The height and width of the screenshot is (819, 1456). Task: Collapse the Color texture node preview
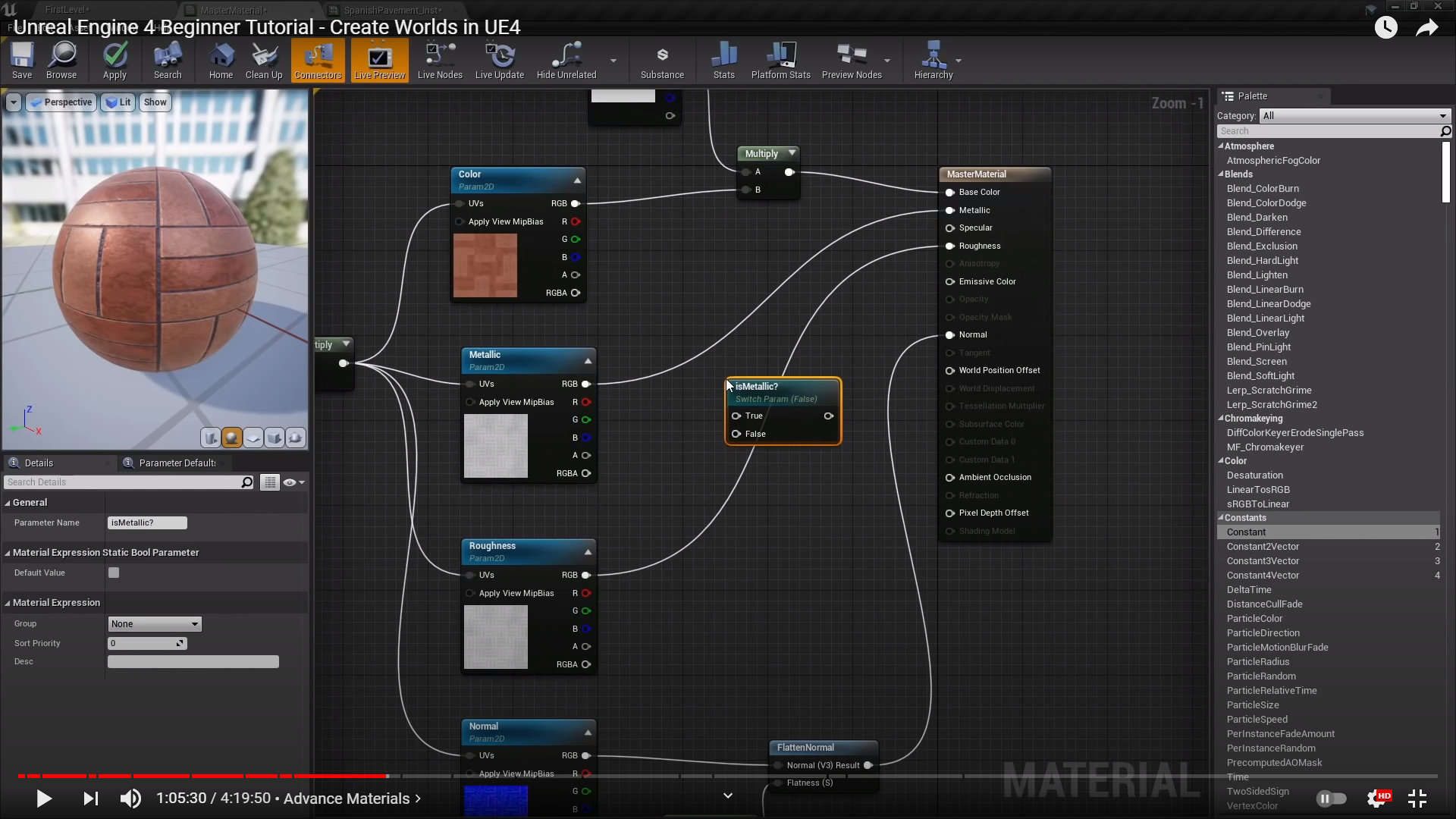577,180
